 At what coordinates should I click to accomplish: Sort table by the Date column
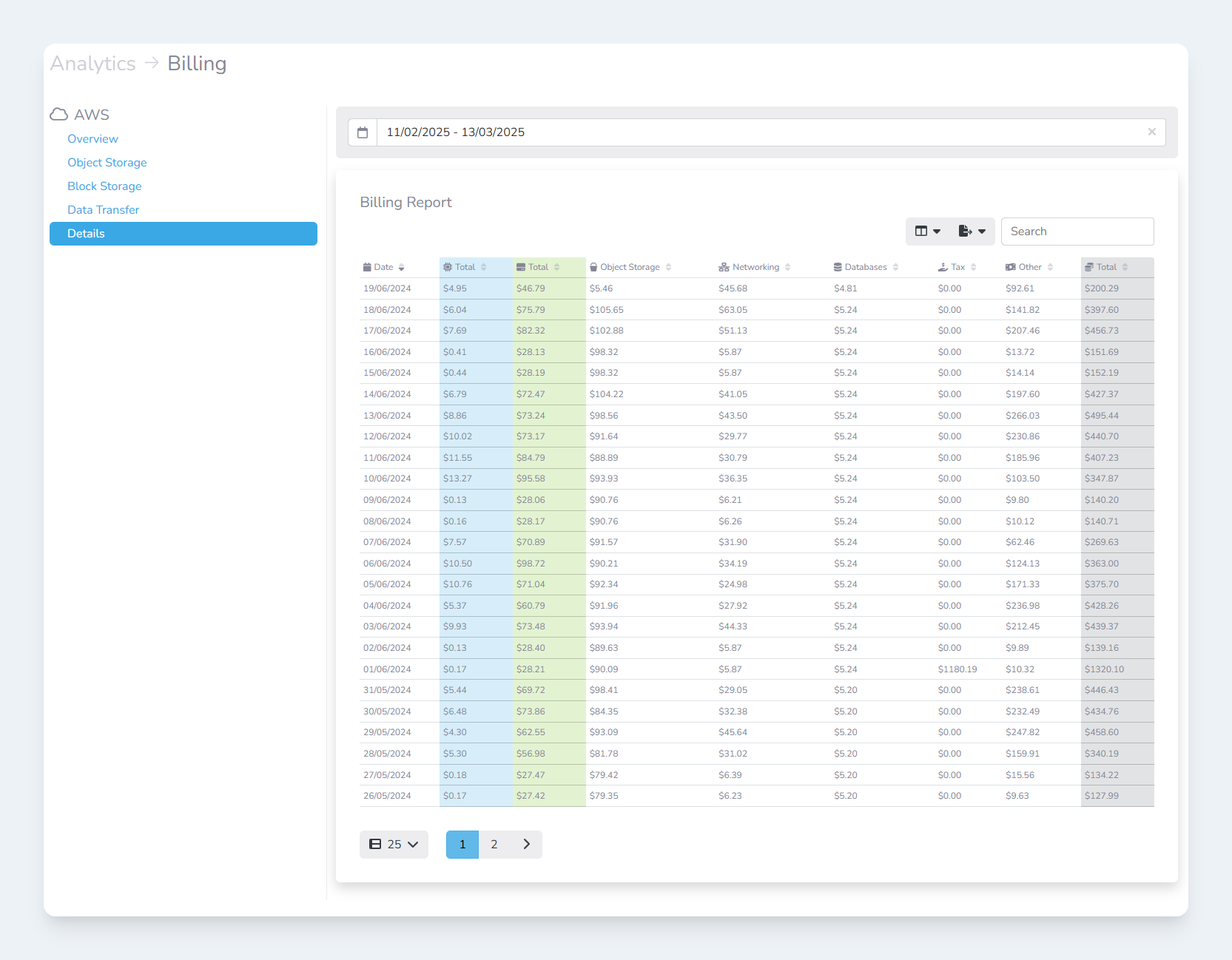384,267
